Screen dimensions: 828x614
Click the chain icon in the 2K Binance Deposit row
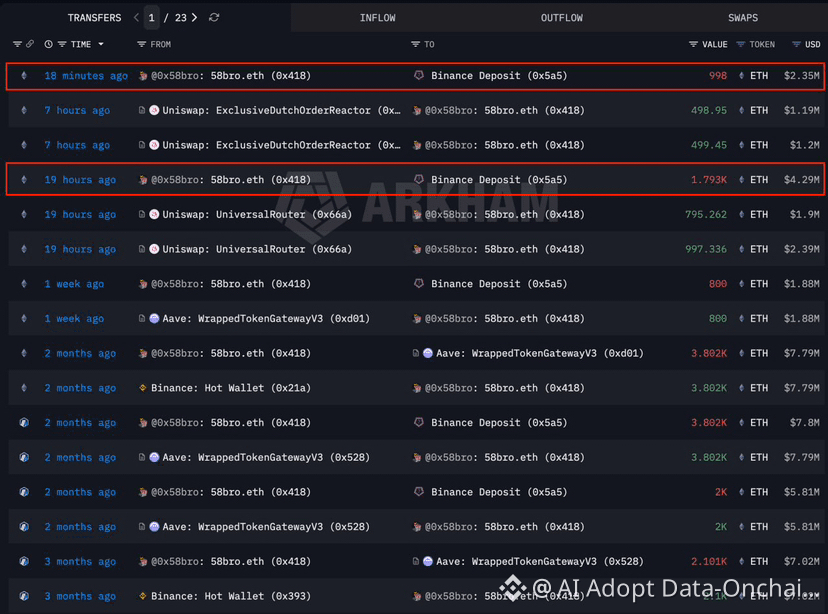tap(24, 493)
